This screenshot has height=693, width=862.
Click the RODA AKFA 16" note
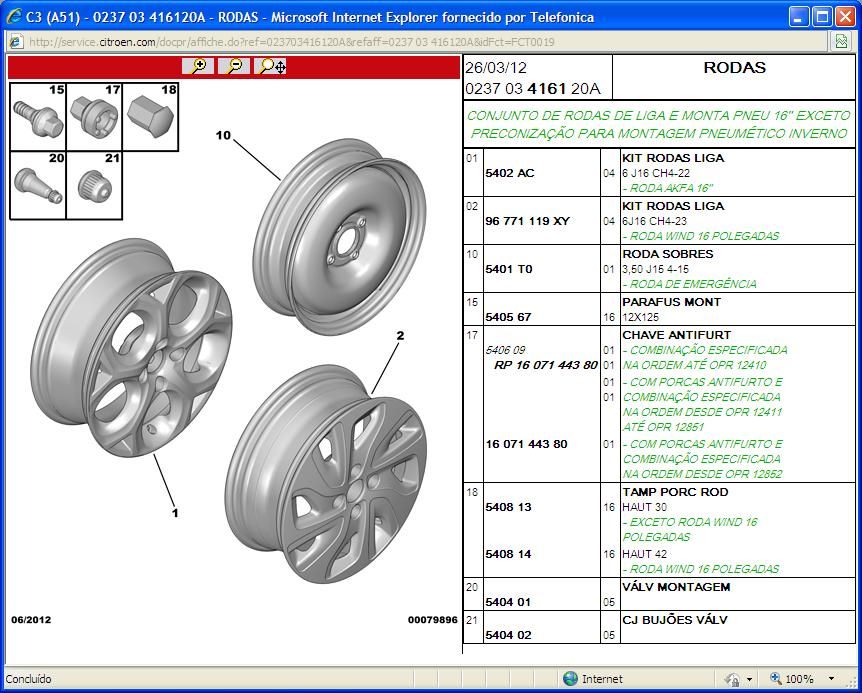tap(667, 188)
